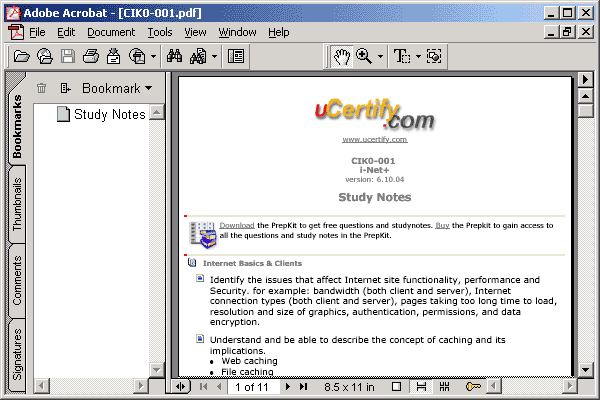
Task: Open the File menu
Action: (37, 32)
